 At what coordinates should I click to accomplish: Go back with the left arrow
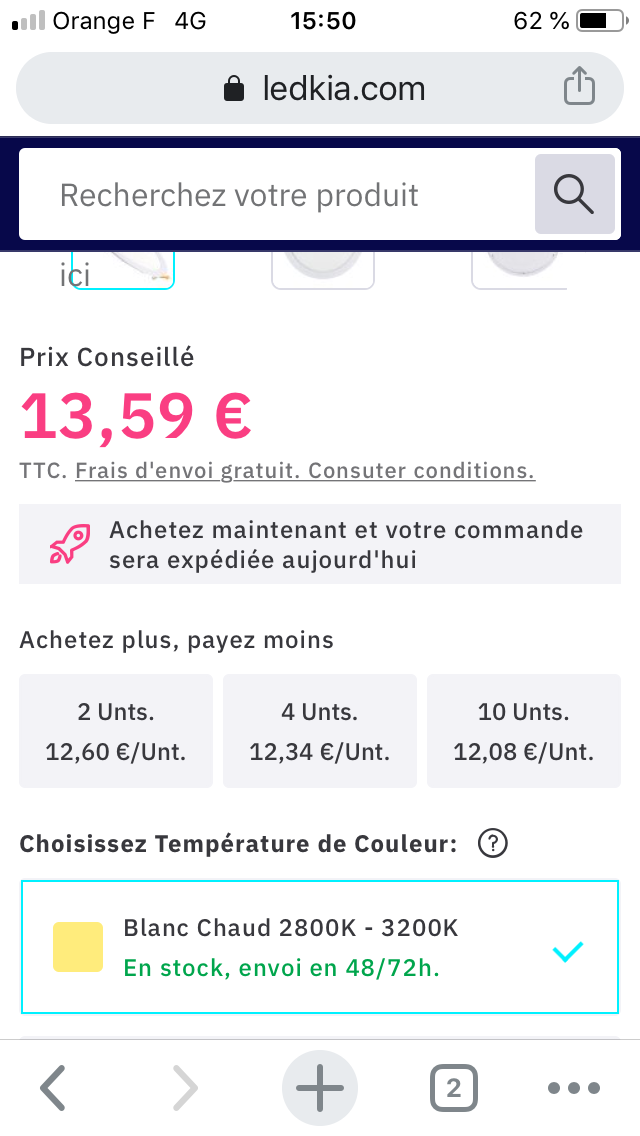(52, 1088)
